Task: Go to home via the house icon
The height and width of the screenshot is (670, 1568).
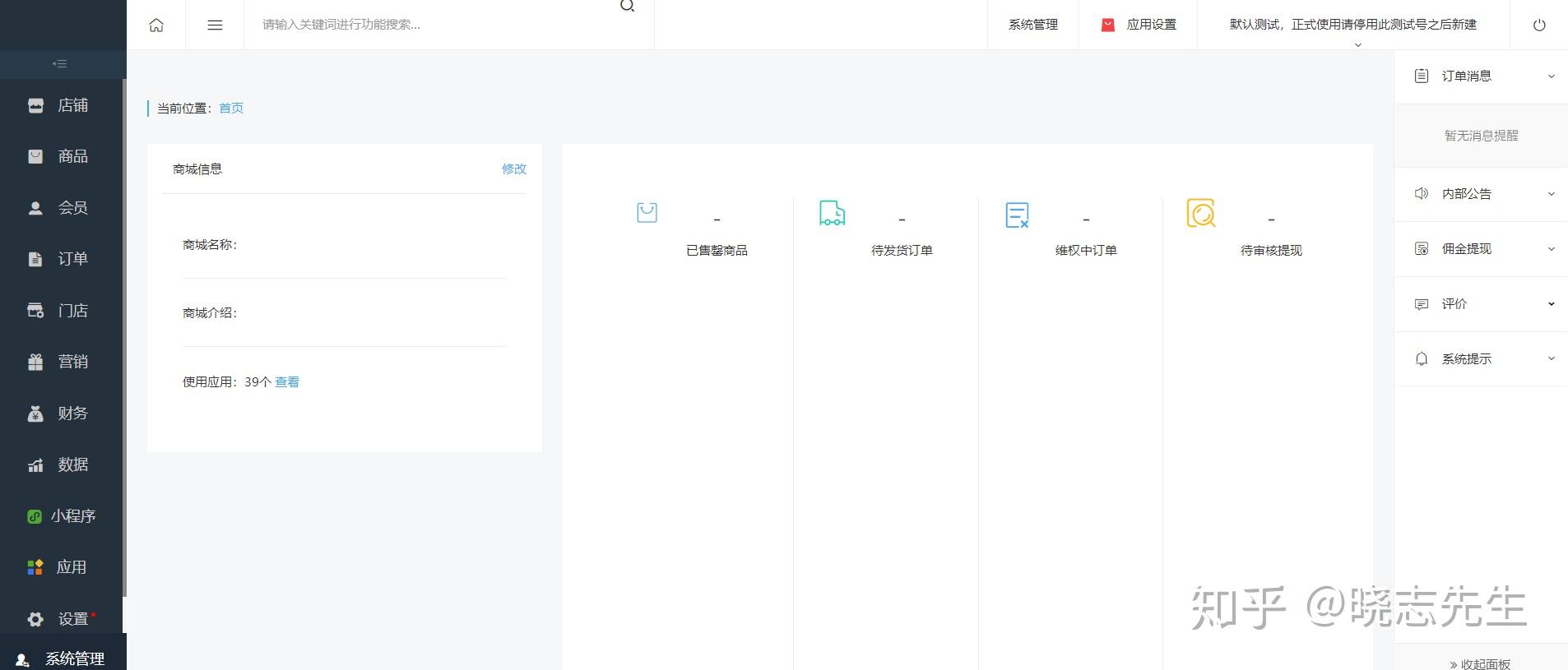Action: coord(156,25)
